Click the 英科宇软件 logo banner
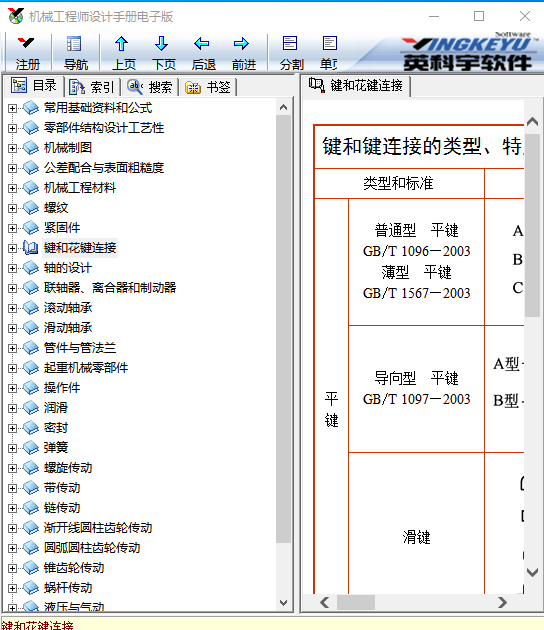This screenshot has height=630, width=544. point(466,53)
